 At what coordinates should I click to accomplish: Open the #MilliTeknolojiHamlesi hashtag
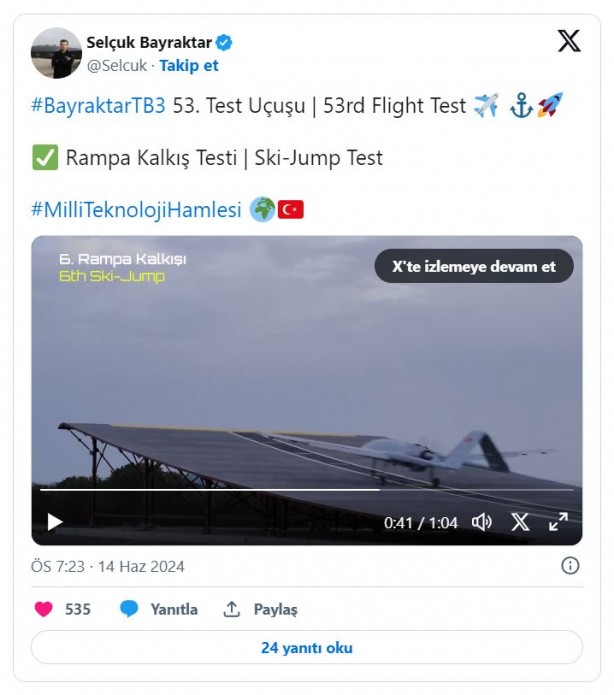click(136, 210)
